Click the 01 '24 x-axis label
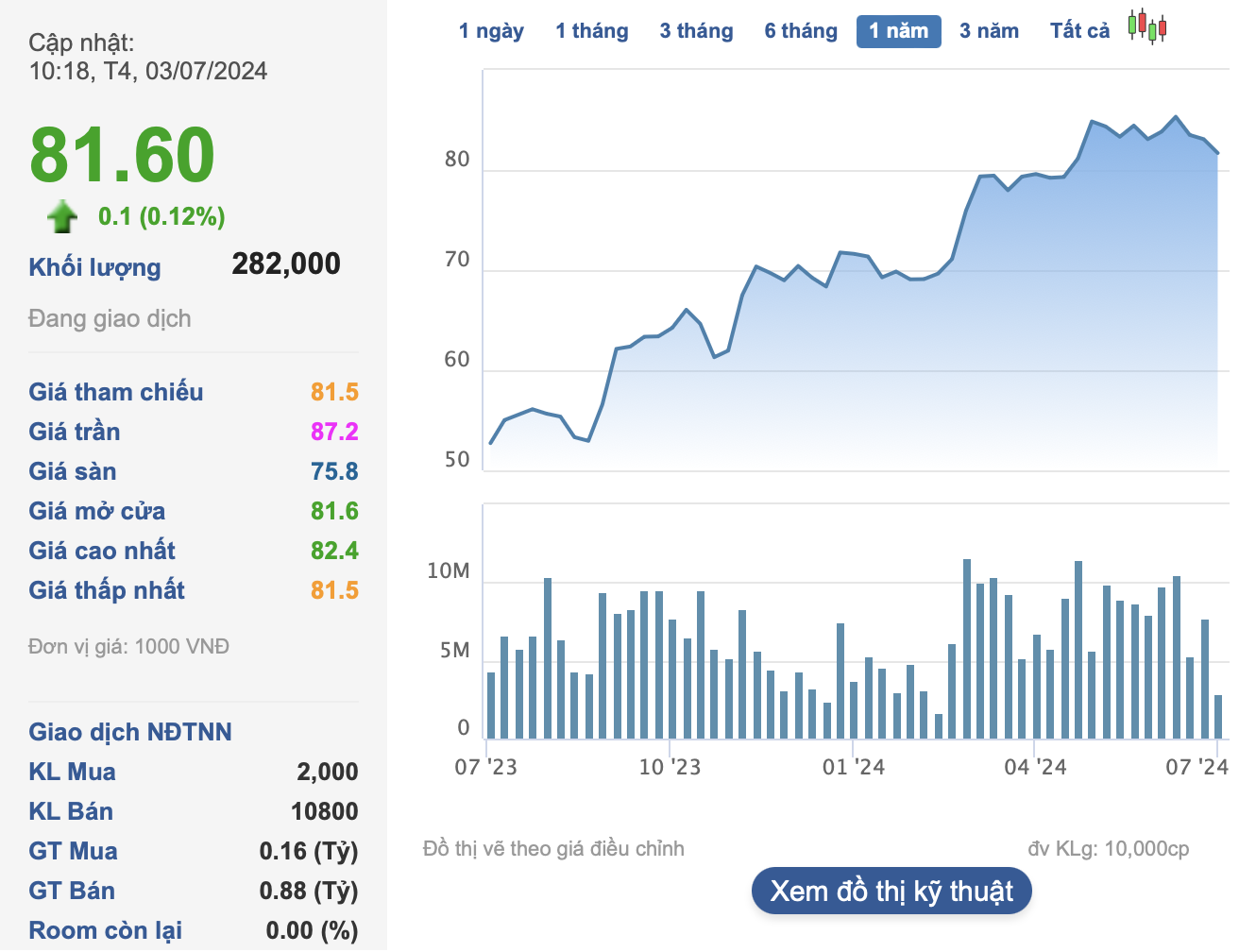Image resolution: width=1239 pixels, height=952 pixels. click(x=854, y=767)
